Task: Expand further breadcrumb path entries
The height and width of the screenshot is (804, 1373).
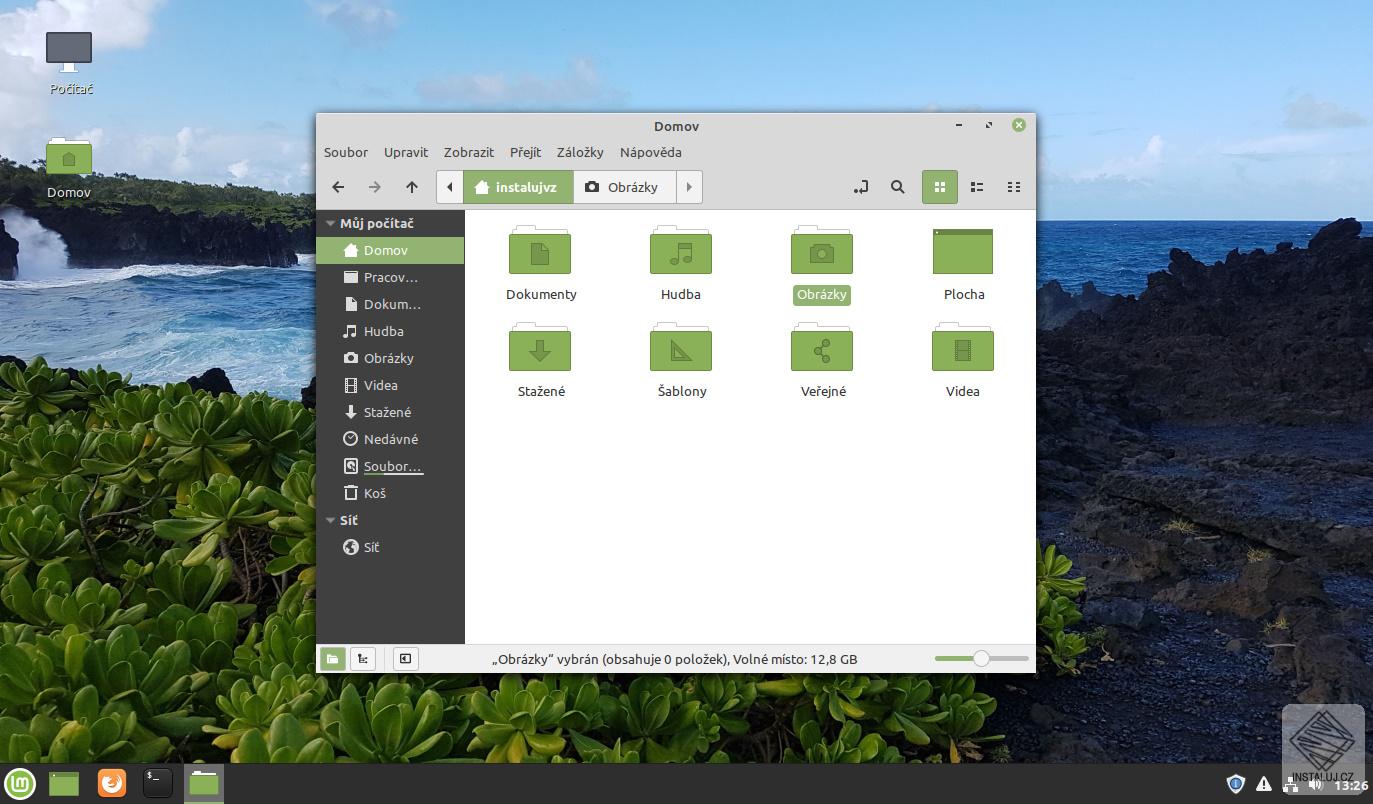Action: (688, 187)
